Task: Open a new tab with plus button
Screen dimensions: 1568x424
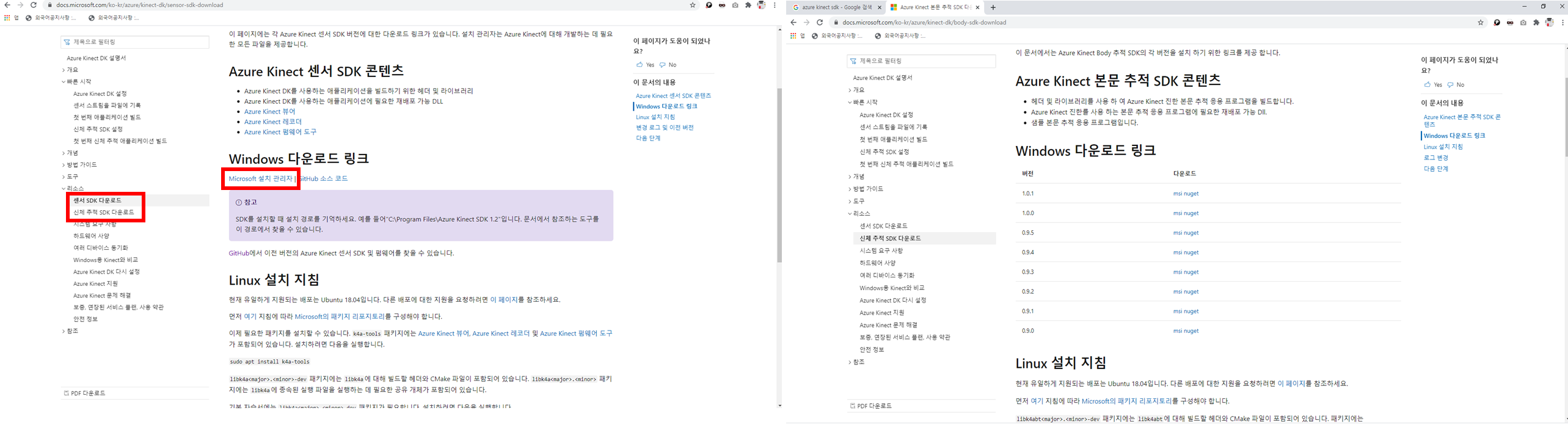Action: (993, 7)
